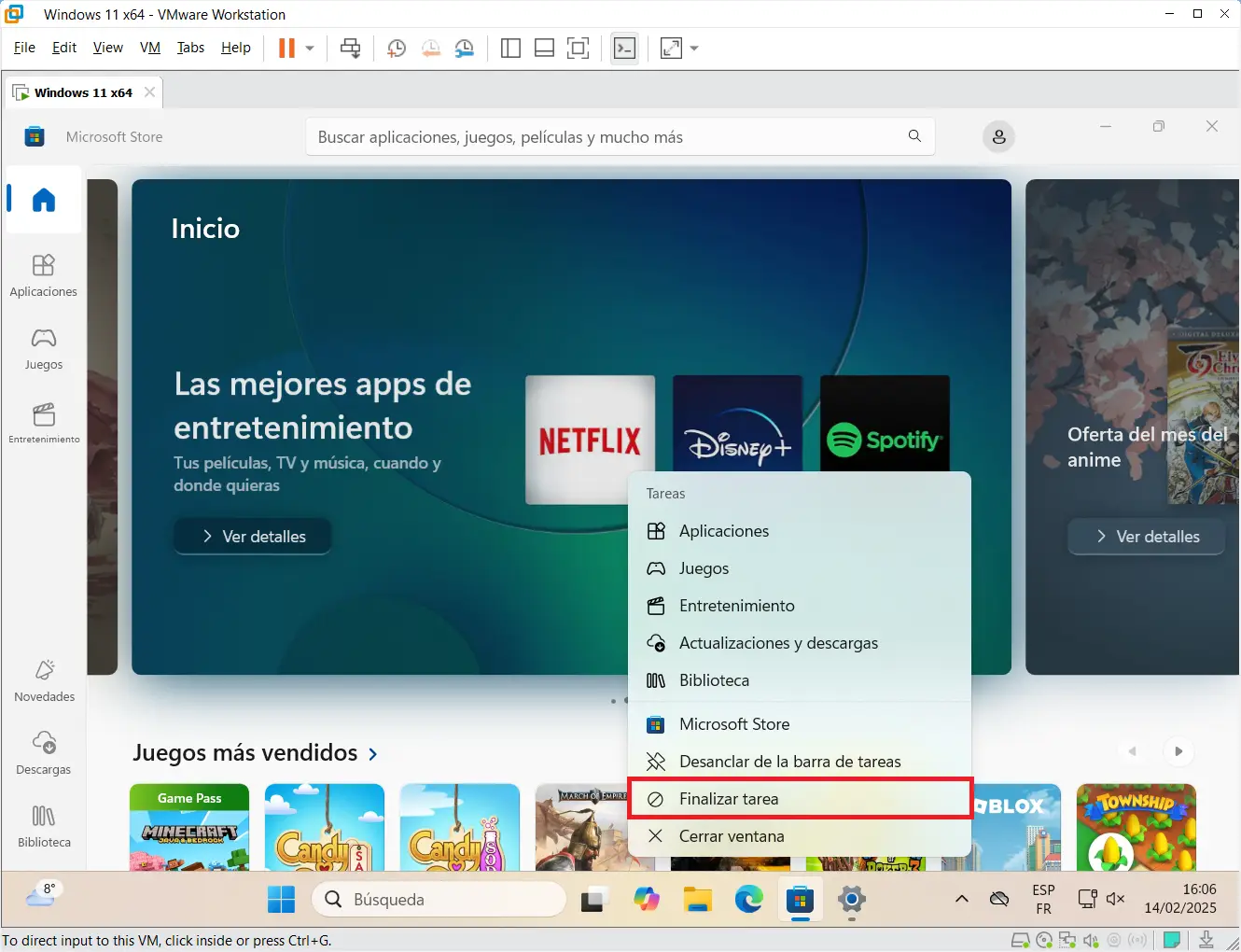Viewport: 1241px width, 952px height.
Task: Open the Township game thumbnail
Action: (1136, 827)
